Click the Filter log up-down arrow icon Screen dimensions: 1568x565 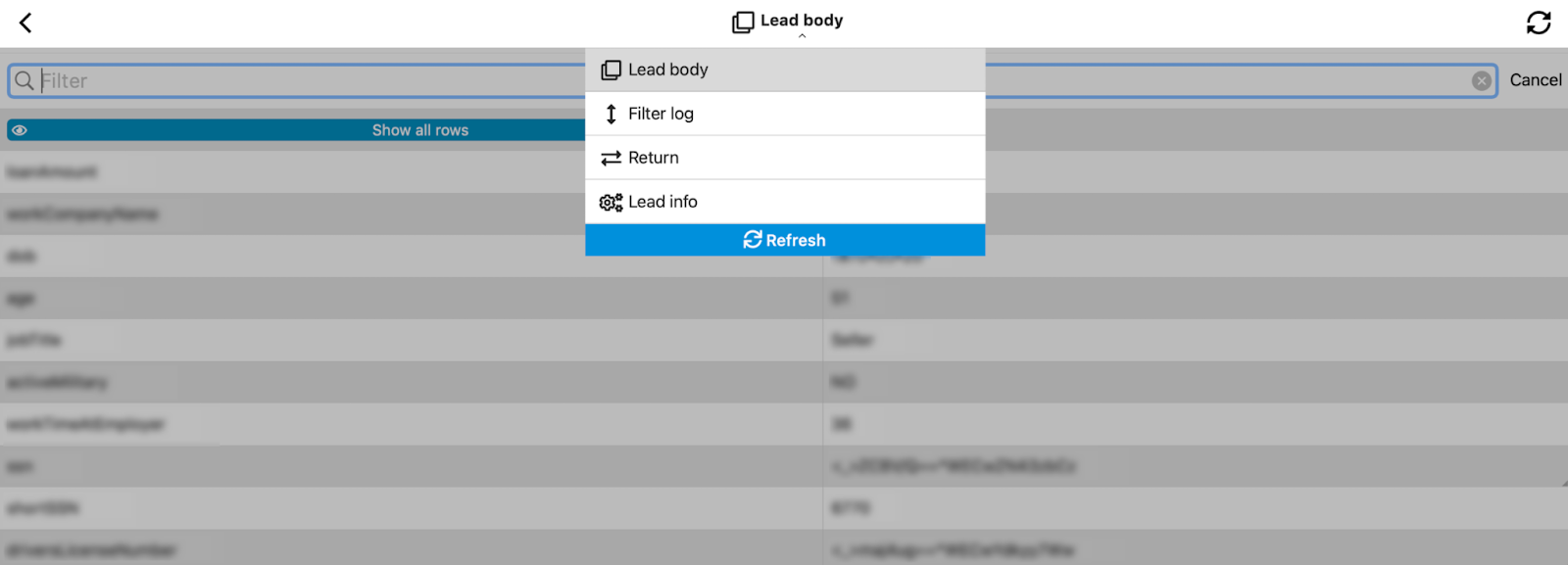[611, 114]
